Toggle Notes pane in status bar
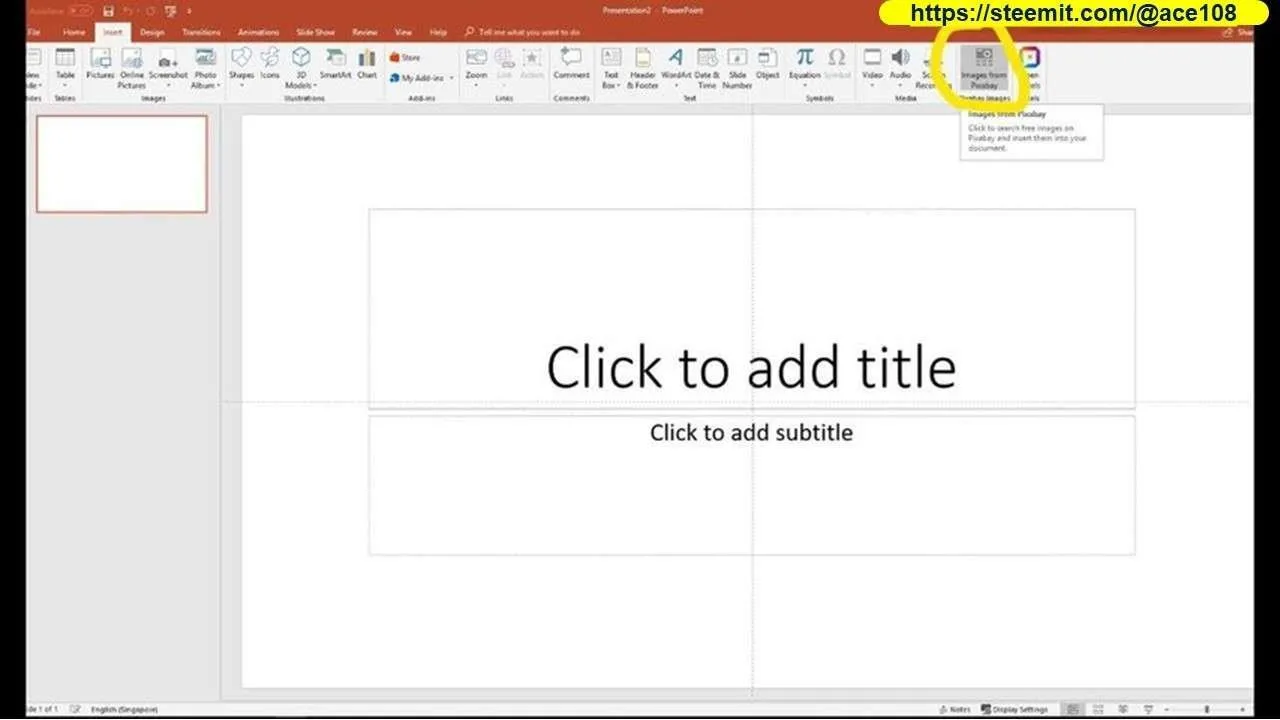 pos(954,709)
